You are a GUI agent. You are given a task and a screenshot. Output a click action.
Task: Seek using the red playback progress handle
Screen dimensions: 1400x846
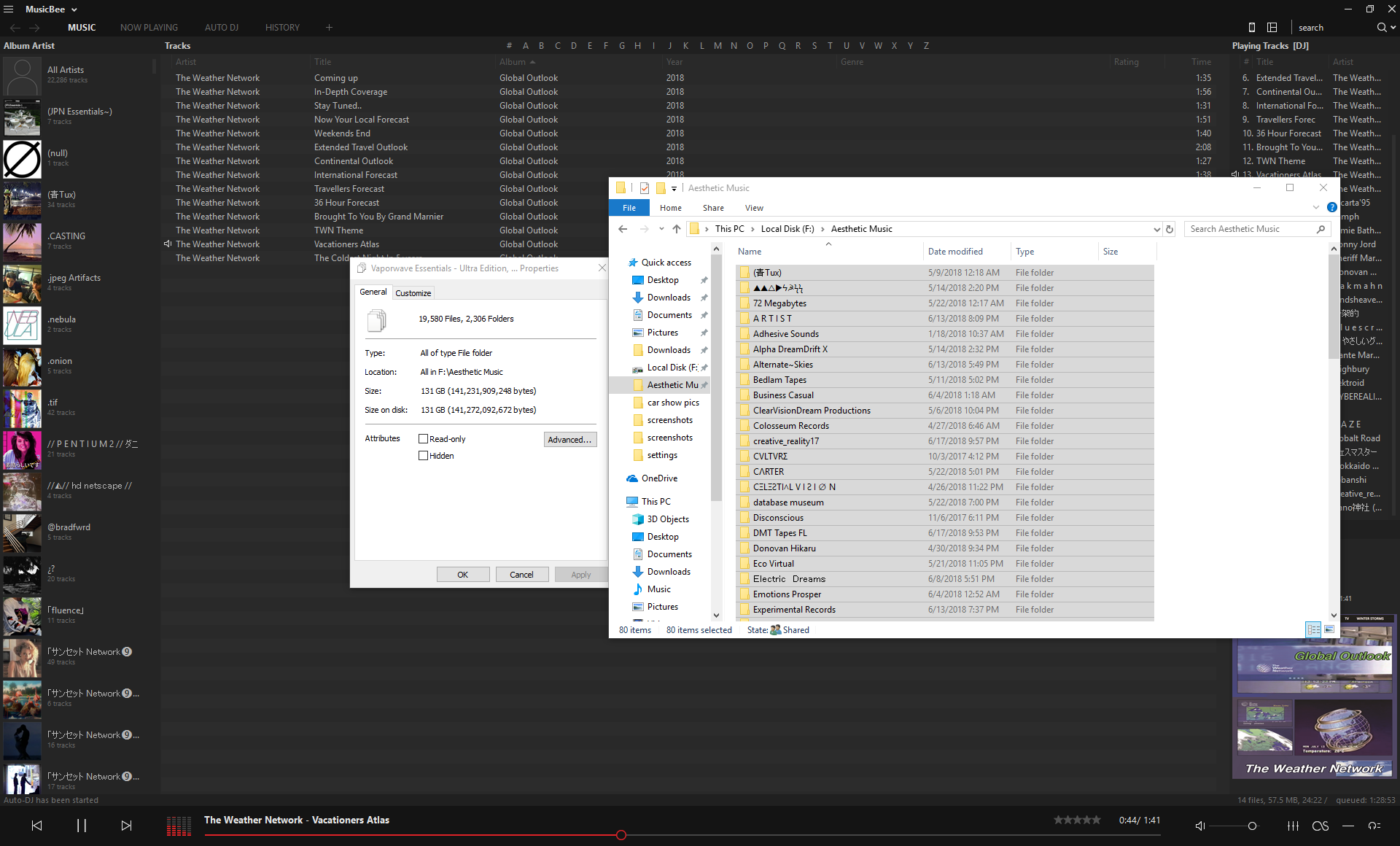click(x=621, y=835)
